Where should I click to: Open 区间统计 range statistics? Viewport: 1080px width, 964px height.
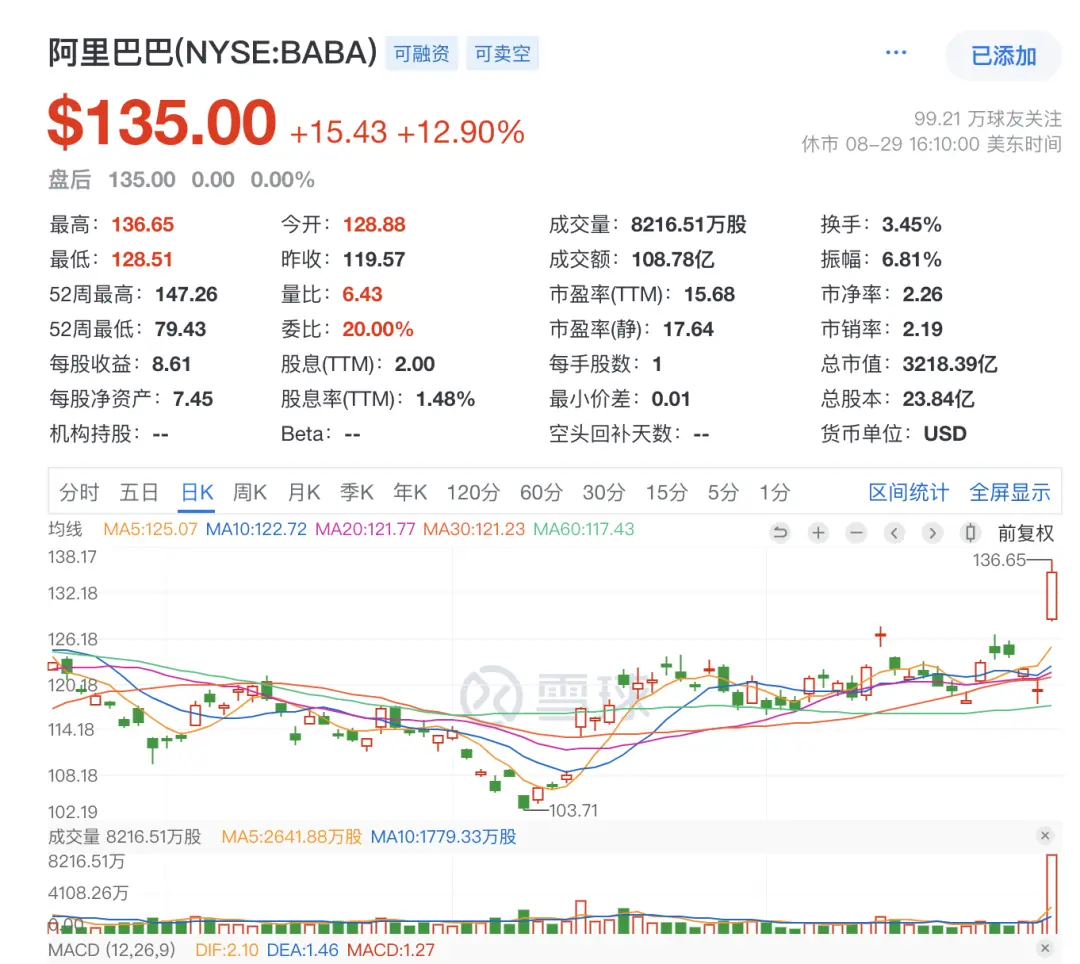(x=908, y=492)
